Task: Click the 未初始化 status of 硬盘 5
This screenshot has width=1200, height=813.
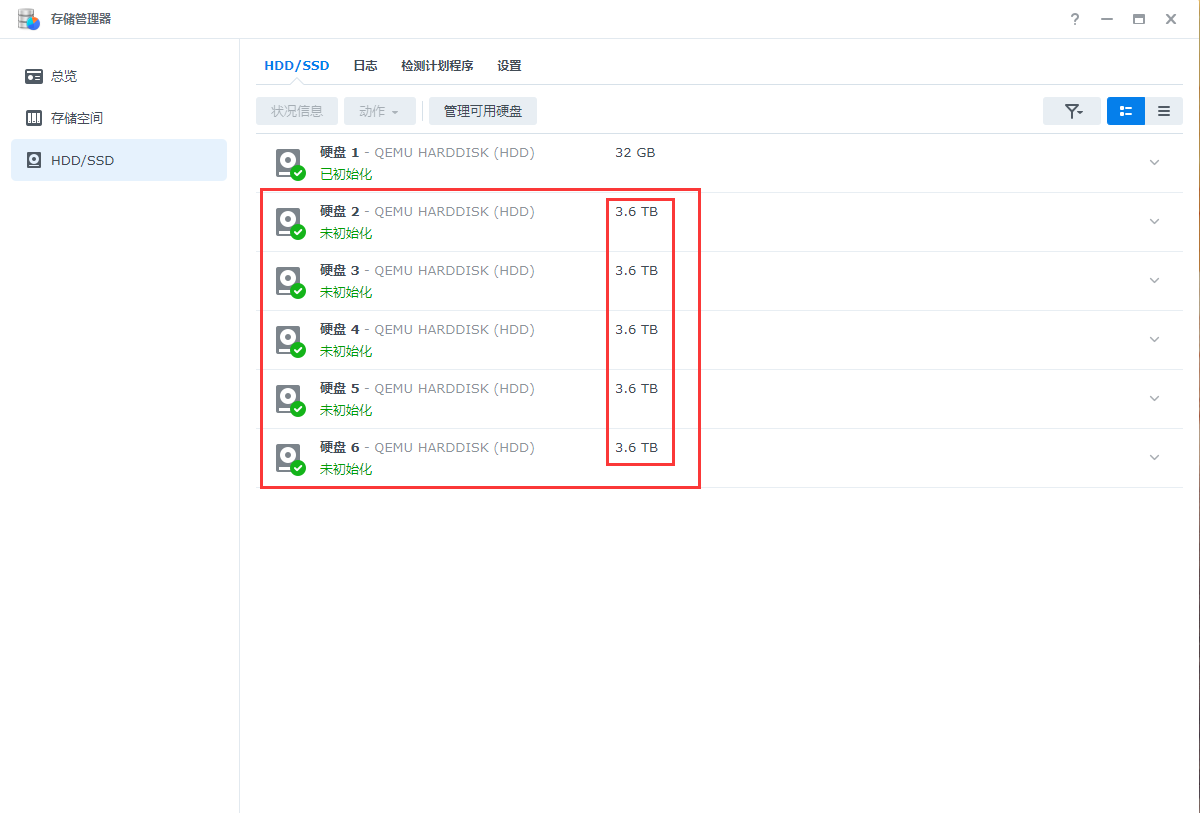Action: (x=345, y=409)
